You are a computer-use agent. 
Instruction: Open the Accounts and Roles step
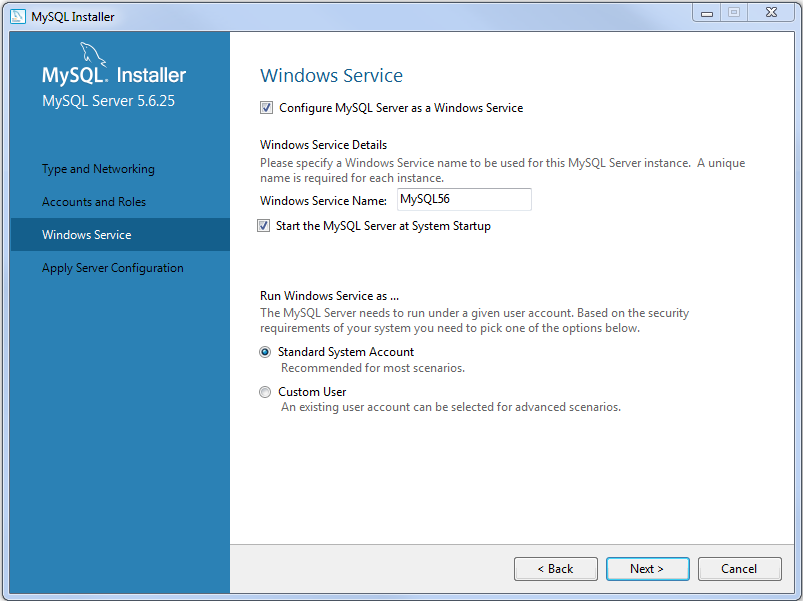pyautogui.click(x=94, y=202)
